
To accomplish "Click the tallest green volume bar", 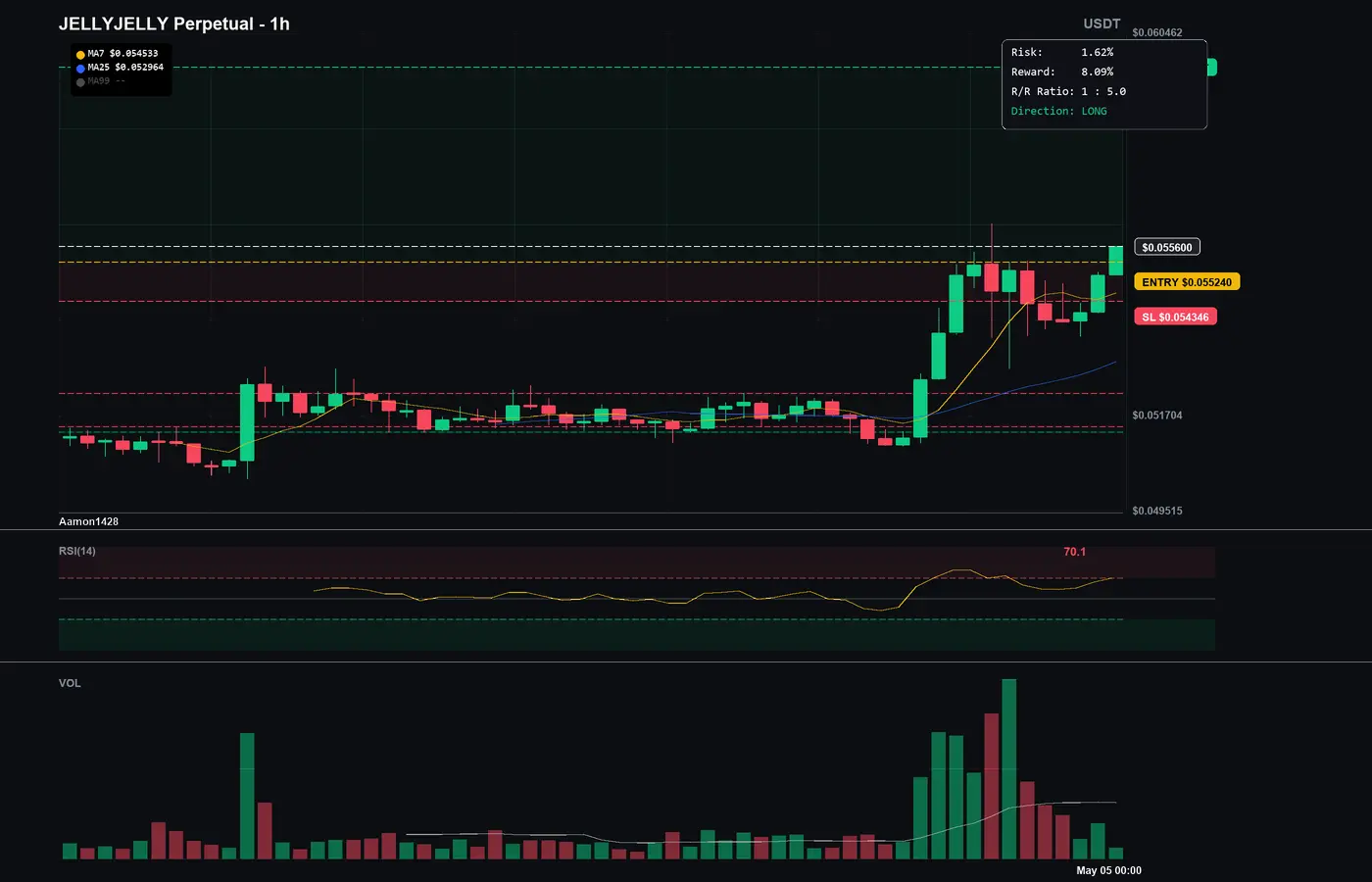I will point(1009,769).
